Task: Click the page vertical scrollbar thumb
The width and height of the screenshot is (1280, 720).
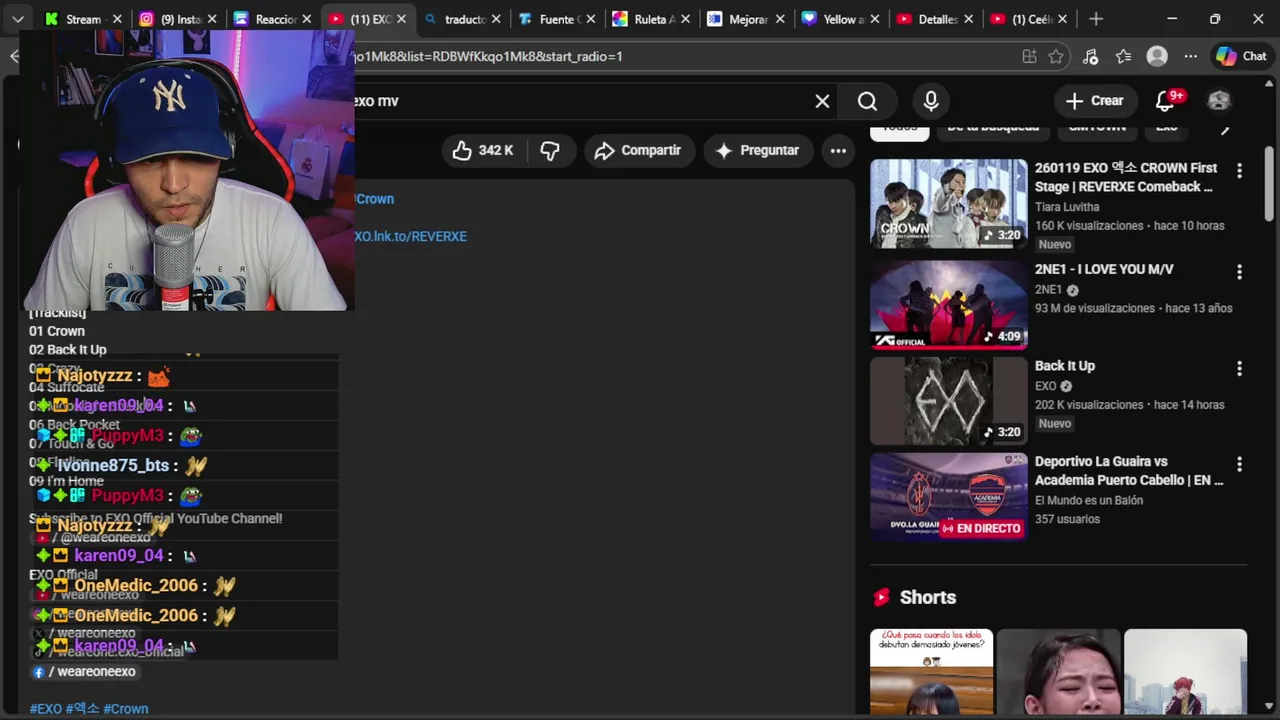Action: (1269, 184)
